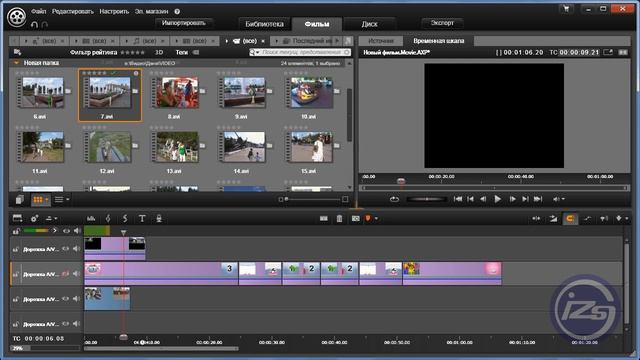The width and height of the screenshot is (640, 360).
Task: Click the trash delete clip icon
Action: point(340,219)
